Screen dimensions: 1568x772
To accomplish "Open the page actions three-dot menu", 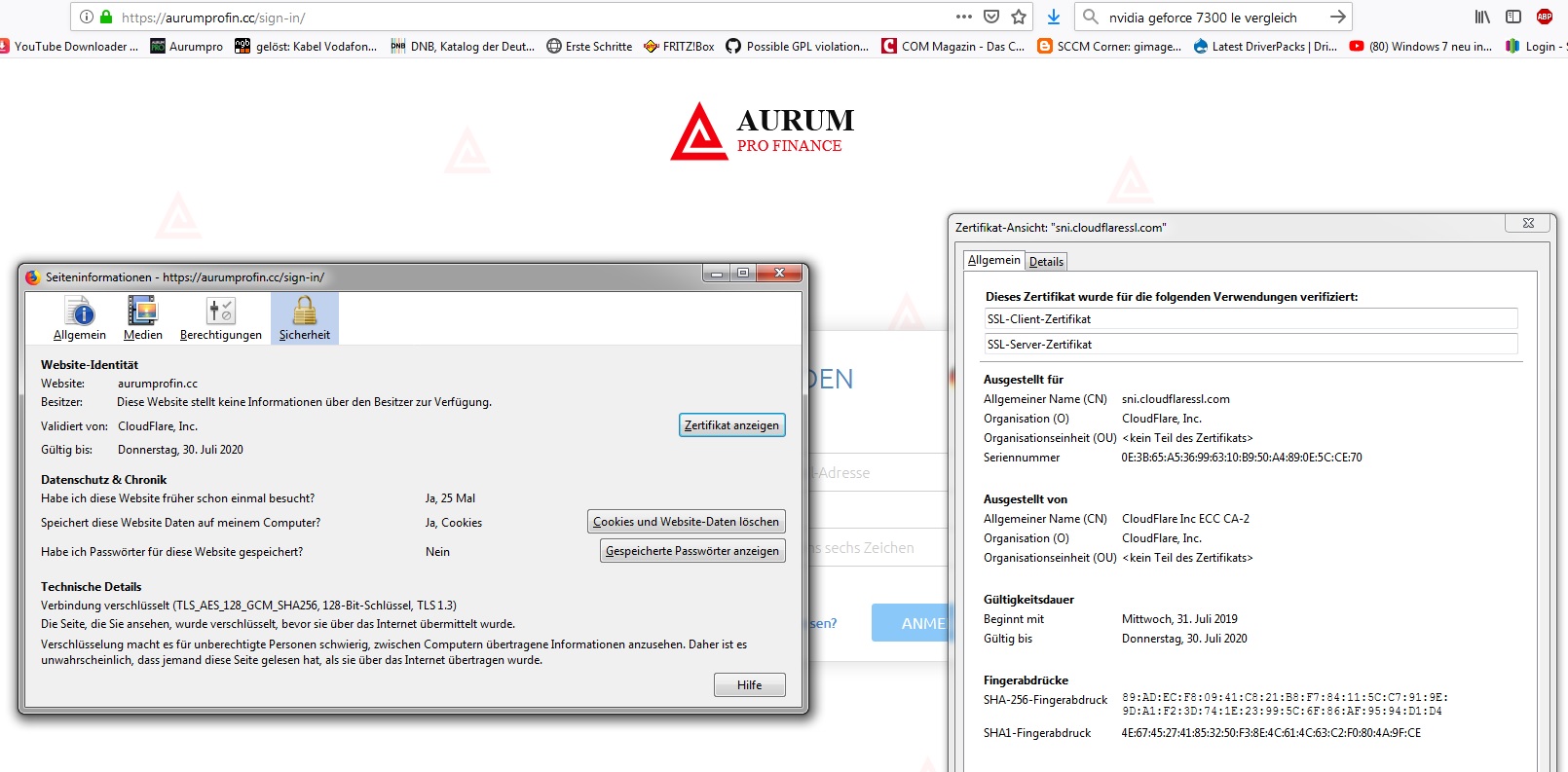I will (x=964, y=17).
